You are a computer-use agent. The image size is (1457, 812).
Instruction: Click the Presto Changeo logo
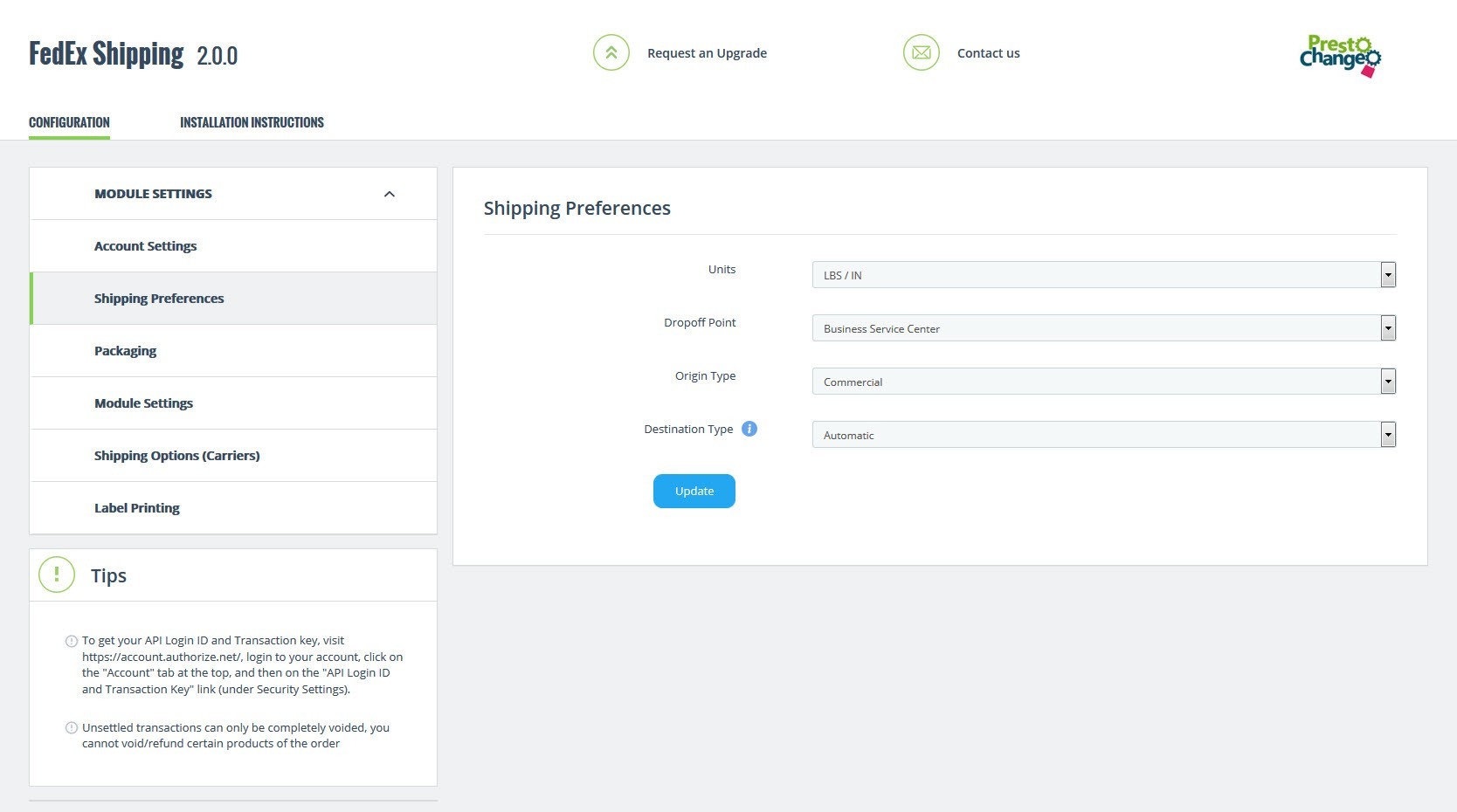(x=1340, y=56)
